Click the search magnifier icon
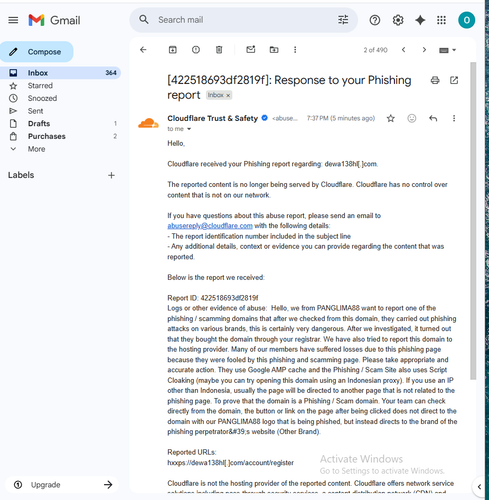Image resolution: width=489 pixels, height=500 pixels. pos(144,20)
